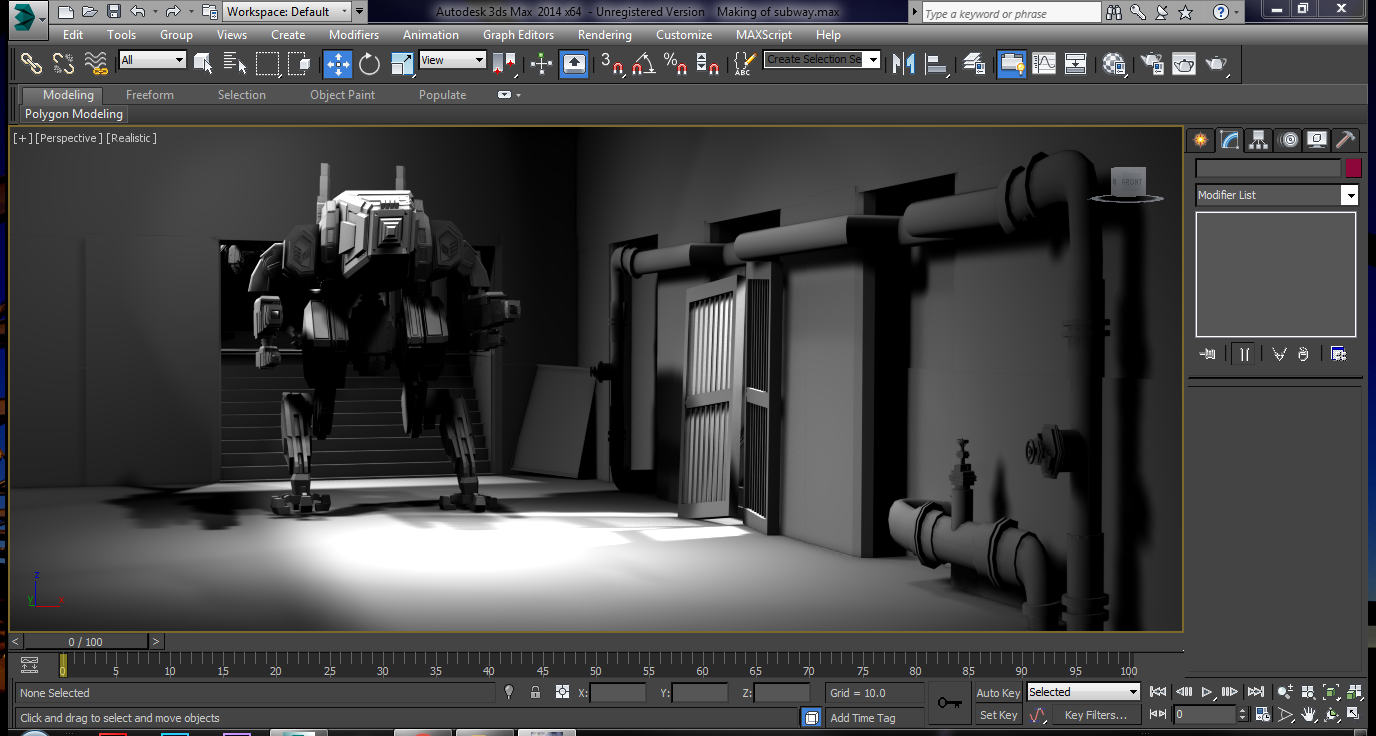The width and height of the screenshot is (1376, 736).
Task: Click the Set Key button
Action: click(x=998, y=715)
